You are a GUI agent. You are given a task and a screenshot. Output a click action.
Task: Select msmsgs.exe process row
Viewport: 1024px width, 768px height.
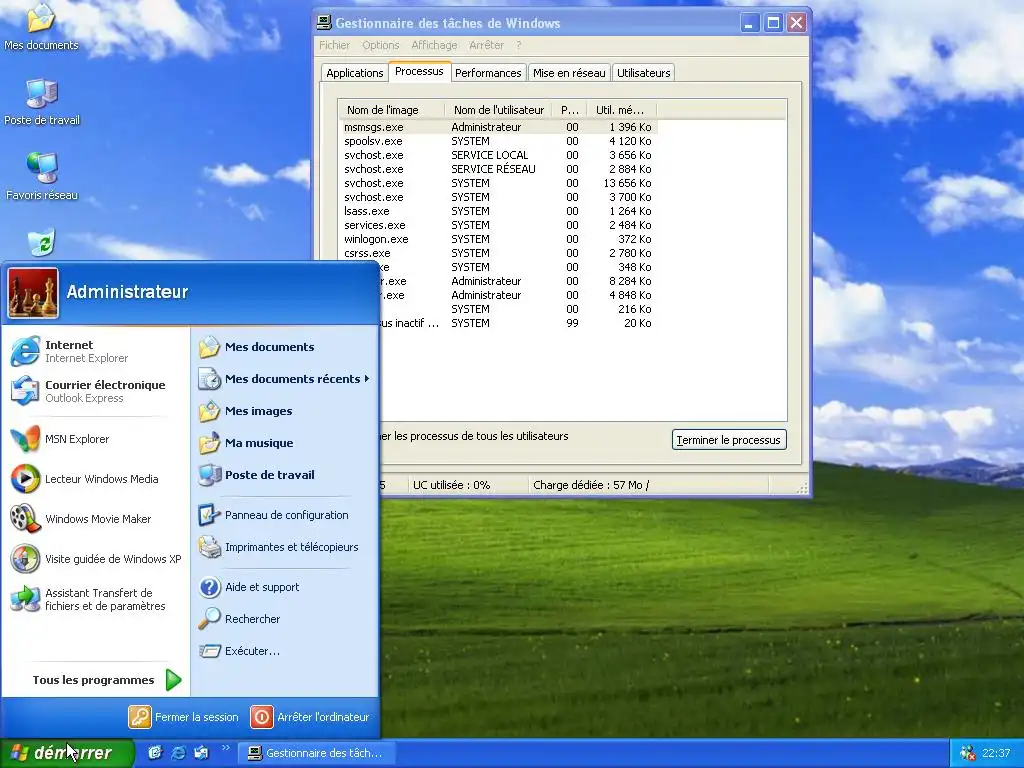pyautogui.click(x=500, y=127)
